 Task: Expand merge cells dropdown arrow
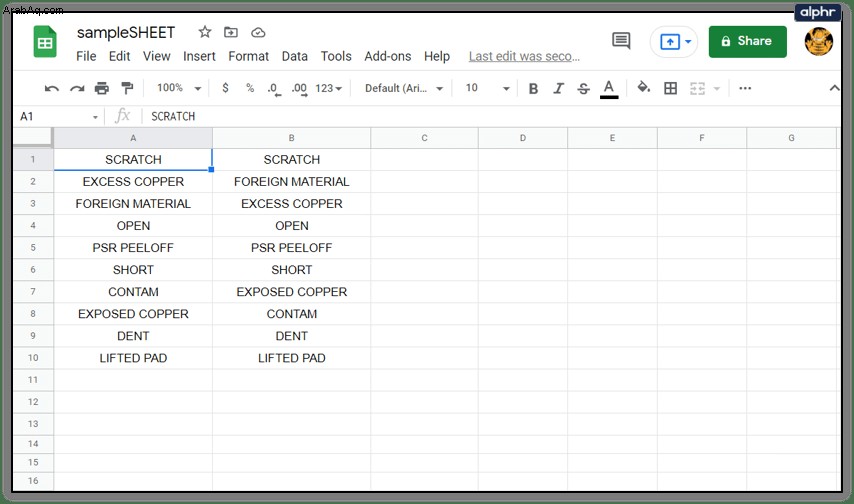[x=717, y=88]
